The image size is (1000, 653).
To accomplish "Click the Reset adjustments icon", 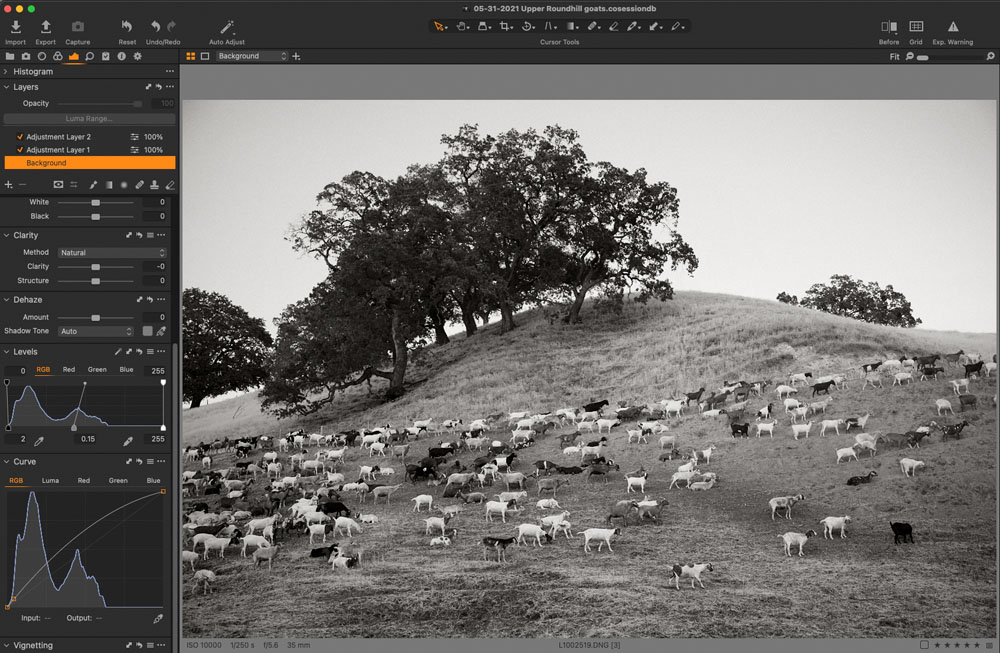I will [x=127, y=27].
